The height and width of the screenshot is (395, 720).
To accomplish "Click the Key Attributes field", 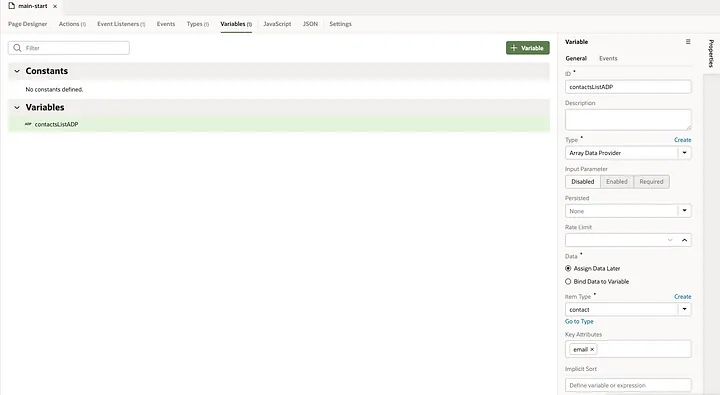I will (628, 349).
